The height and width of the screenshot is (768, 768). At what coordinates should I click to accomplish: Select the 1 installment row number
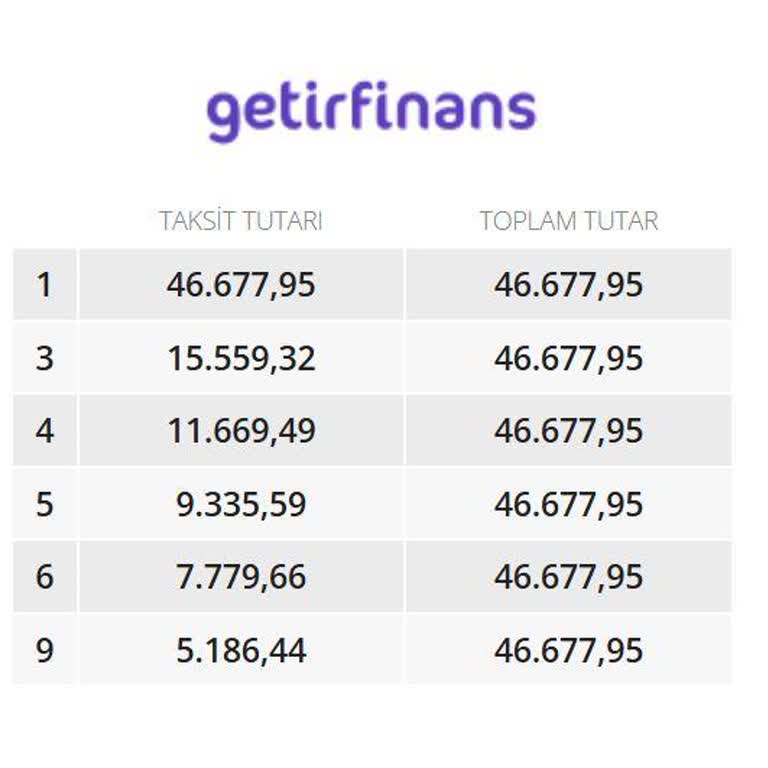pos(44,285)
